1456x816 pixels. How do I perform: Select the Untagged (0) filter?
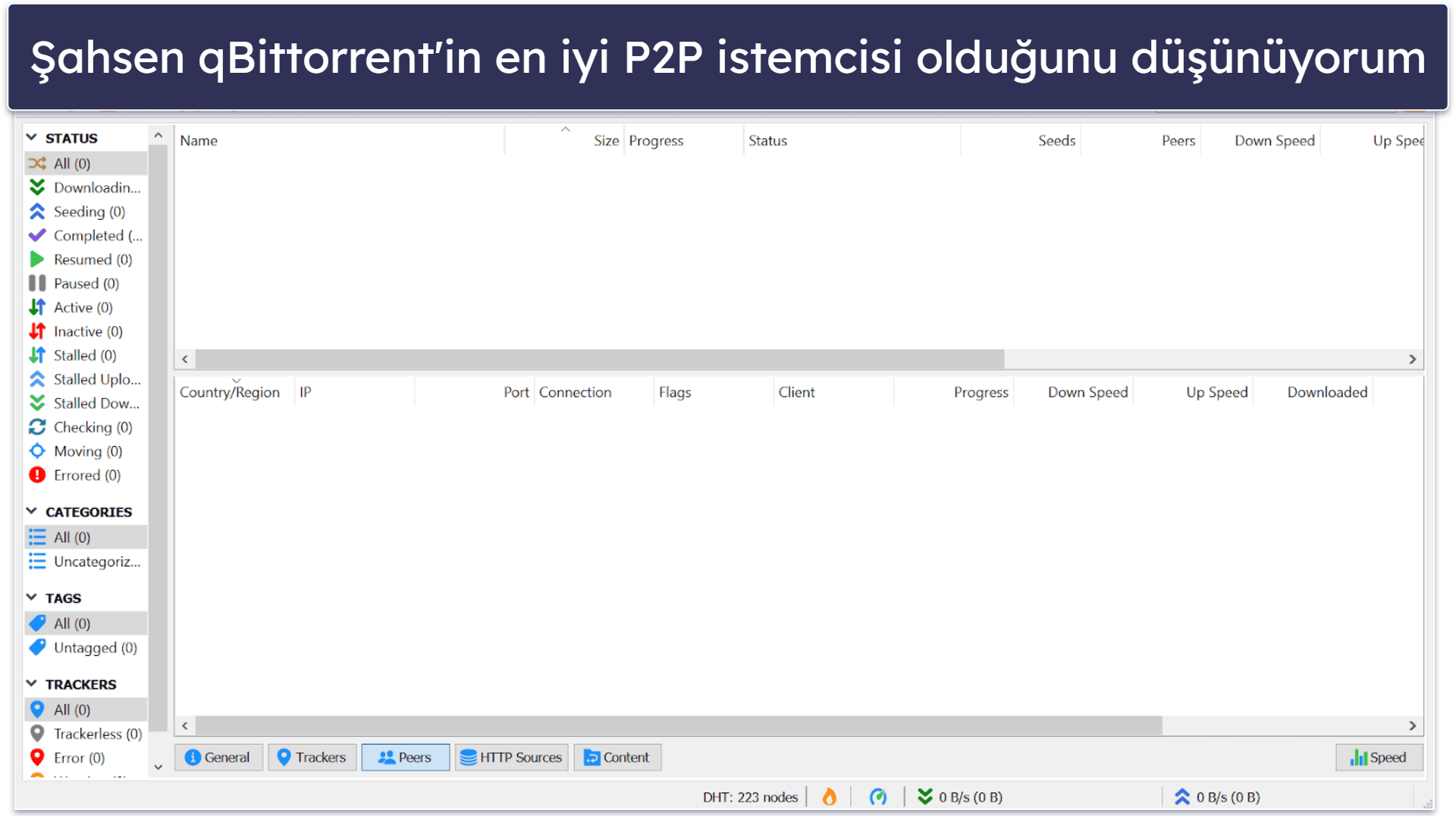86,648
